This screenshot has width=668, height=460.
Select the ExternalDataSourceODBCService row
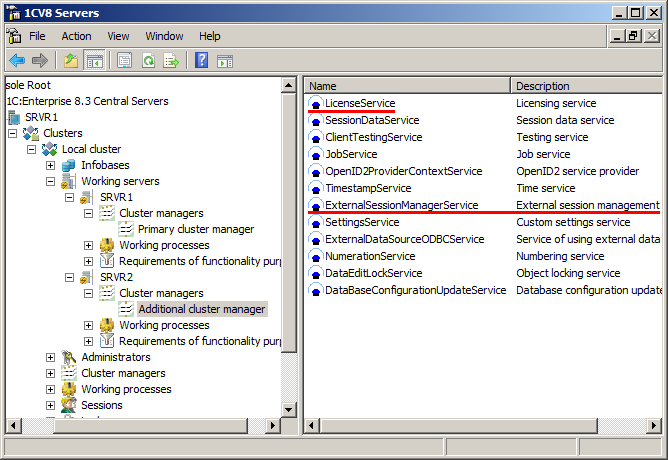[x=484, y=239]
